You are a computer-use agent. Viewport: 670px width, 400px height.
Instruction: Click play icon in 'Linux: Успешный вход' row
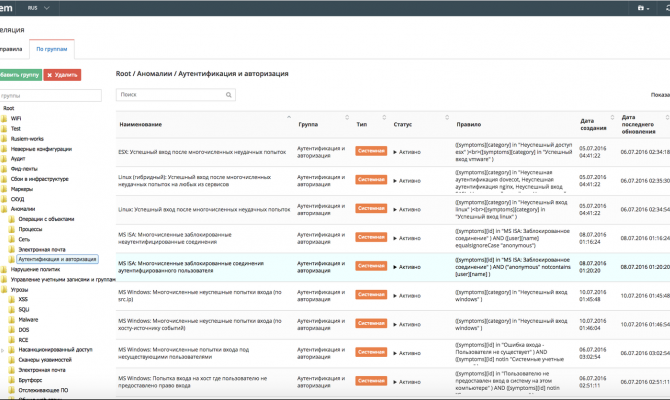[395, 209]
